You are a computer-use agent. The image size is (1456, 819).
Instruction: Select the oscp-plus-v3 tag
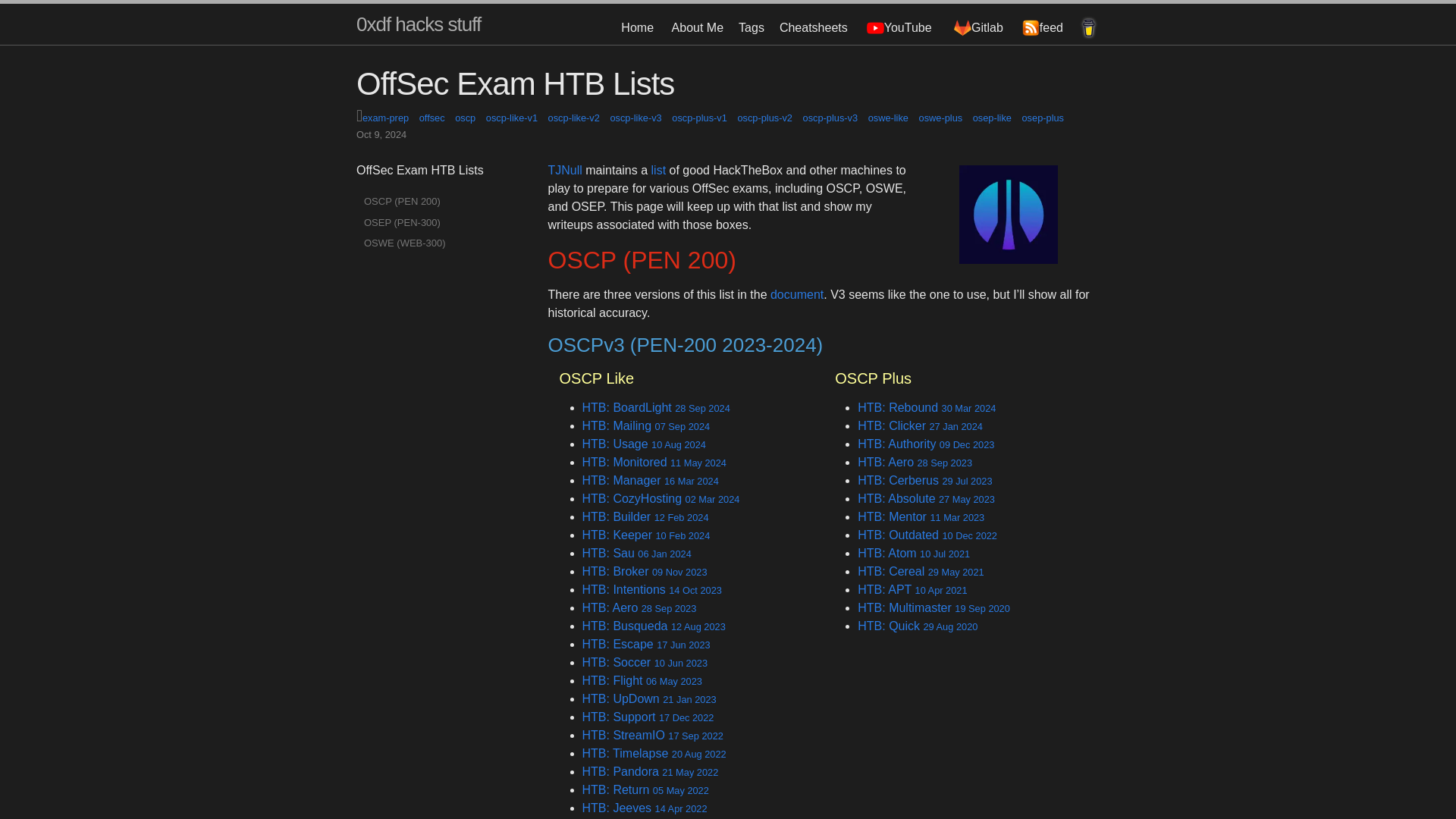click(830, 118)
